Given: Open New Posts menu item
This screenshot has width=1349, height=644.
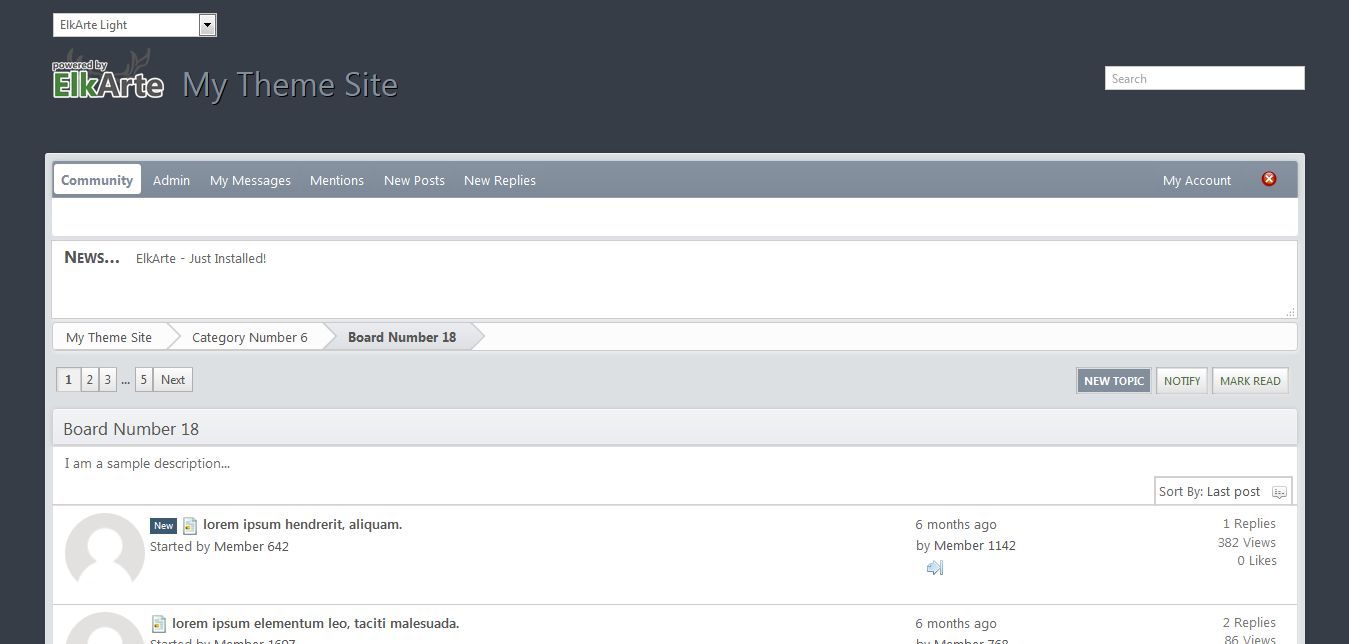Looking at the screenshot, I should click(414, 180).
